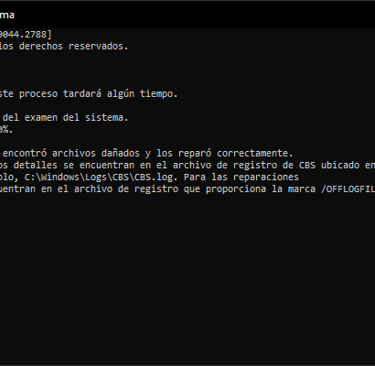Click the word "sistema." in the console

click(x=106, y=117)
